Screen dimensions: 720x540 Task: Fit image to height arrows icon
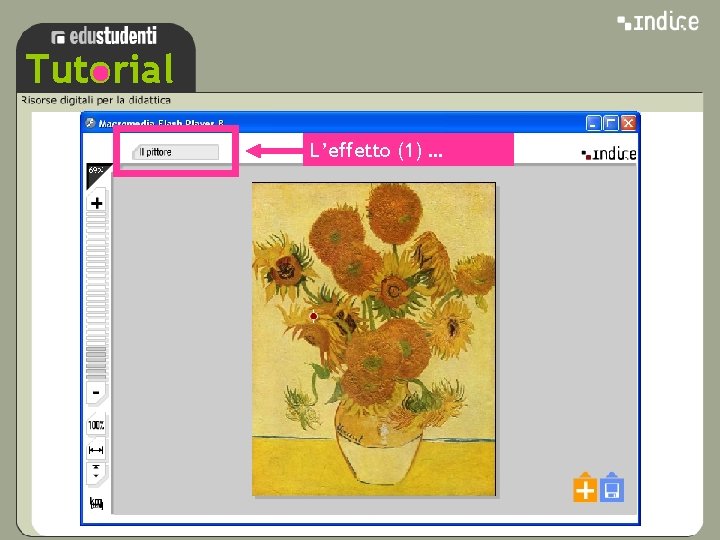tap(96, 472)
